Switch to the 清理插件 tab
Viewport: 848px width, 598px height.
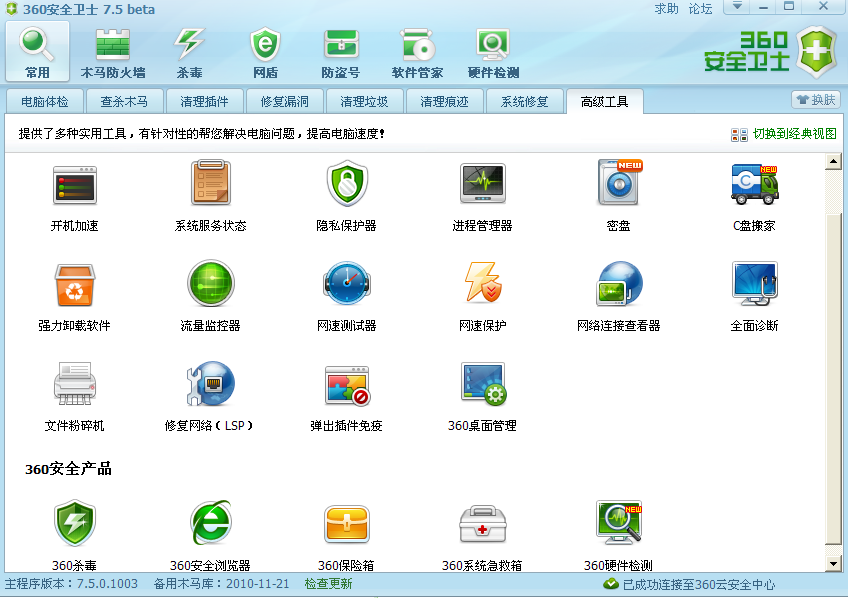204,102
